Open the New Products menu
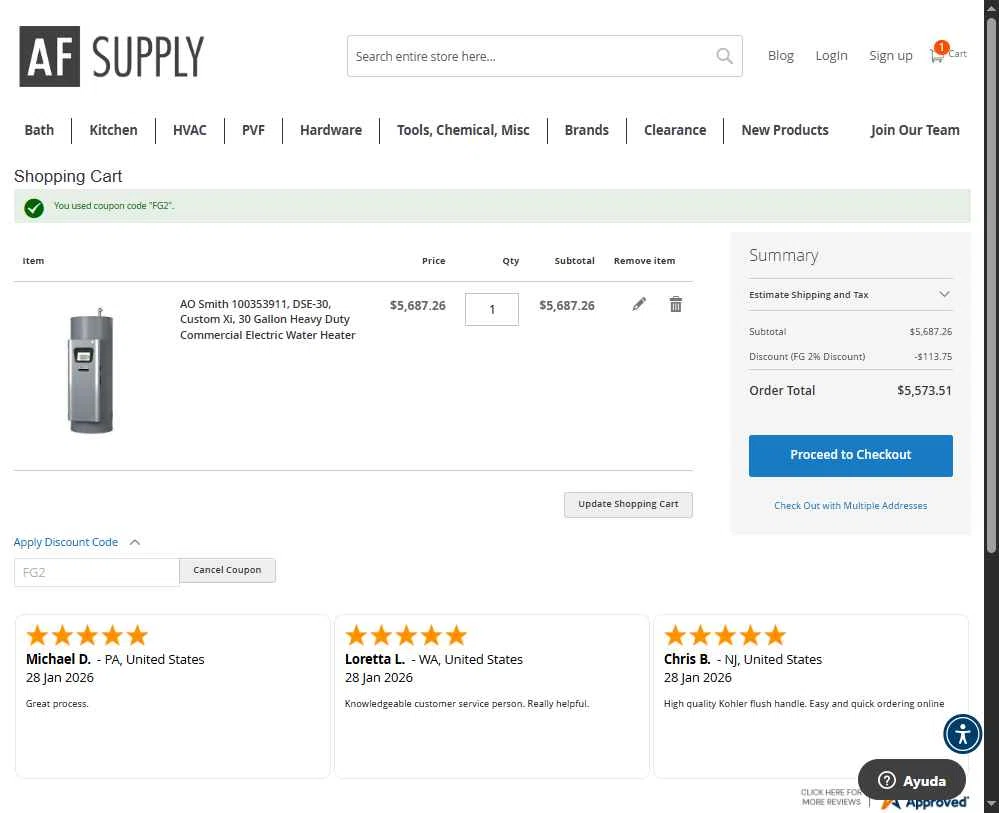This screenshot has width=999, height=813. pyautogui.click(x=785, y=130)
